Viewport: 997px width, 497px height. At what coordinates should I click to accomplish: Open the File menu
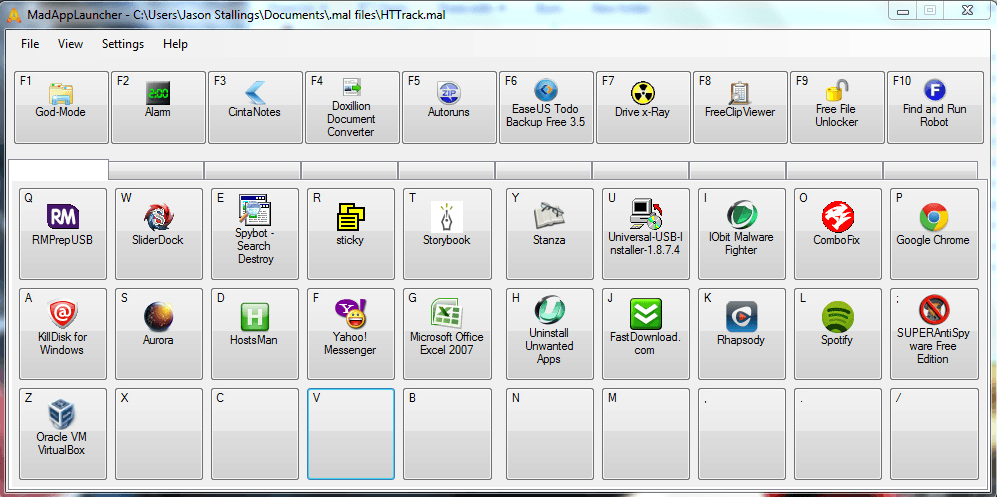tap(30, 44)
